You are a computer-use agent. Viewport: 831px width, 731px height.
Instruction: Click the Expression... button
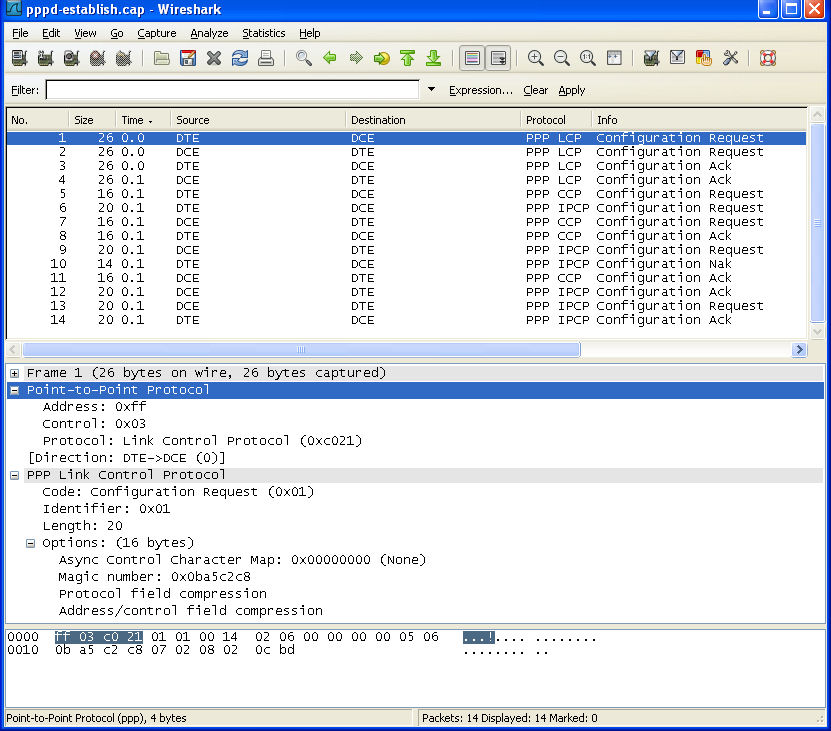point(480,90)
